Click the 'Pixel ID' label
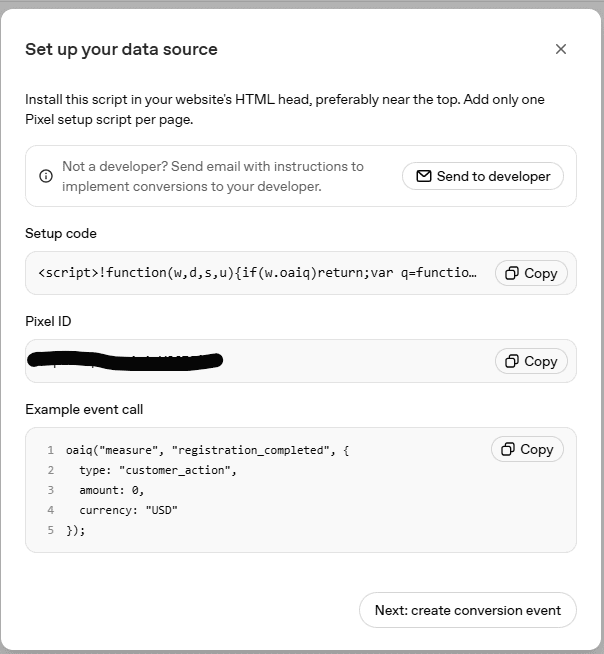This screenshot has width=604, height=654. click(x=48, y=321)
